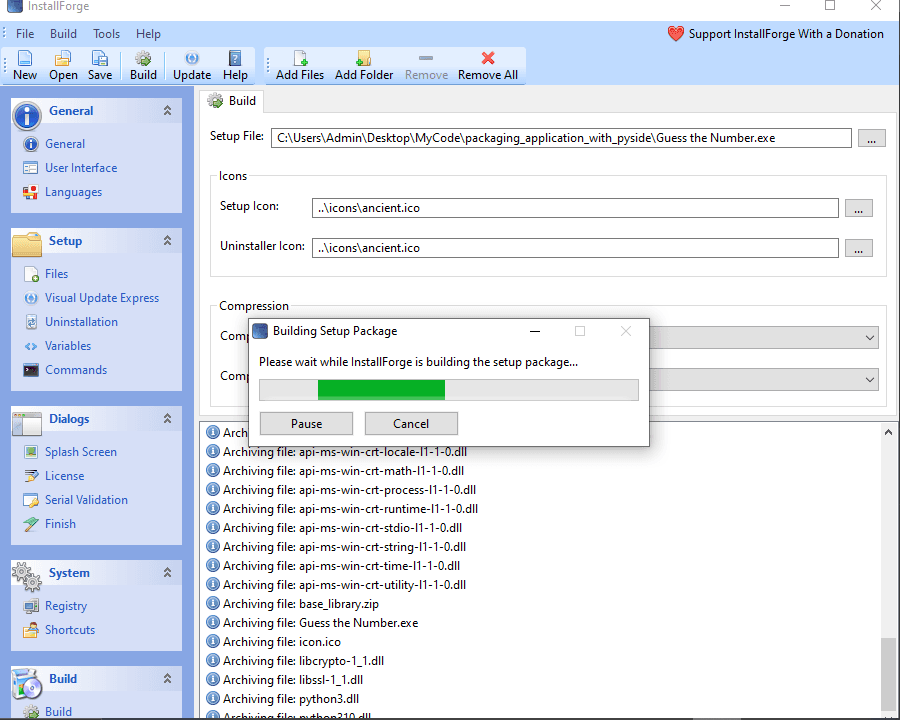Pause the setup package build
The image size is (900, 720).
305,423
